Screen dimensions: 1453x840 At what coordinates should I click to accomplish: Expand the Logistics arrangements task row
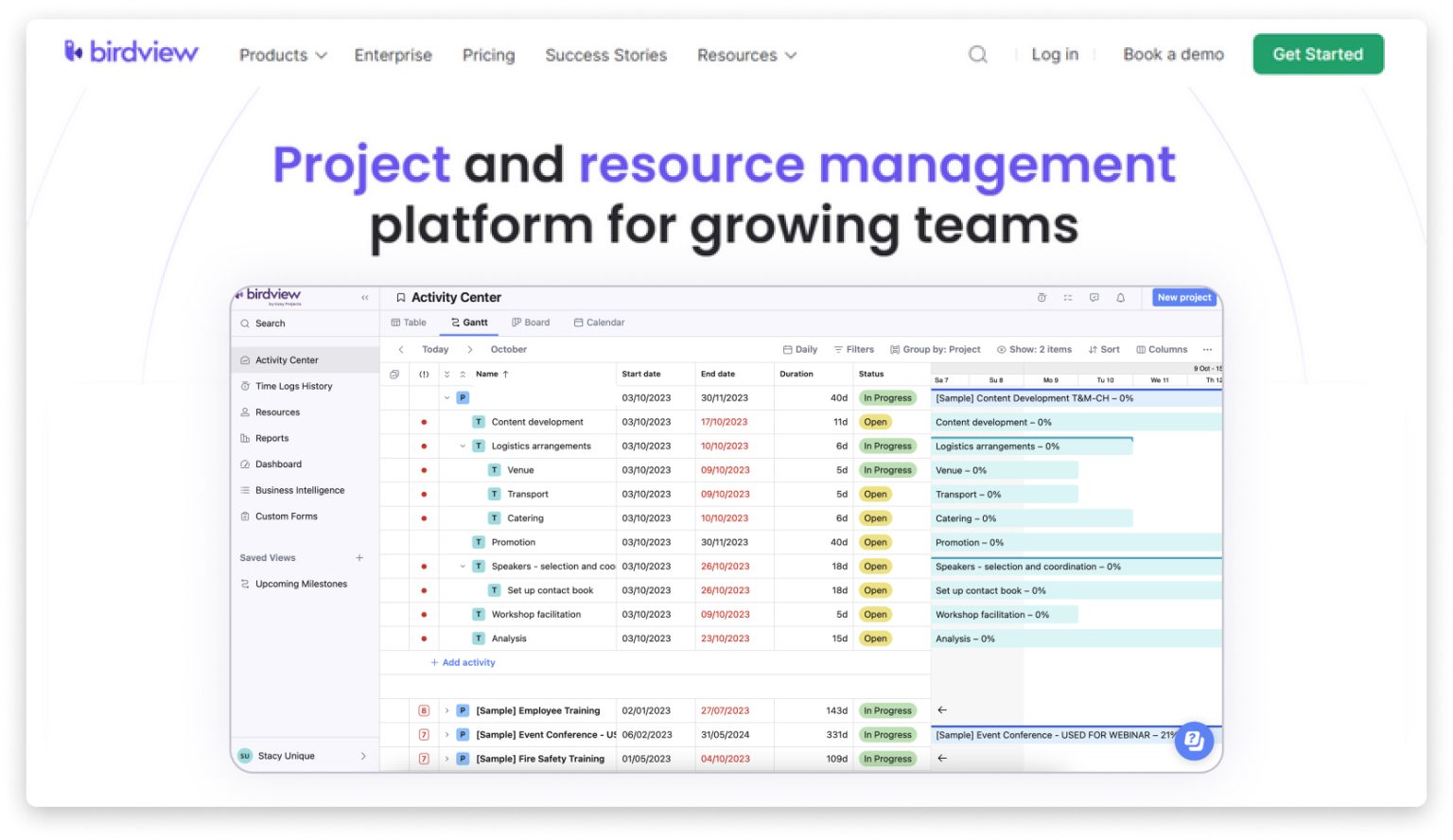click(463, 446)
